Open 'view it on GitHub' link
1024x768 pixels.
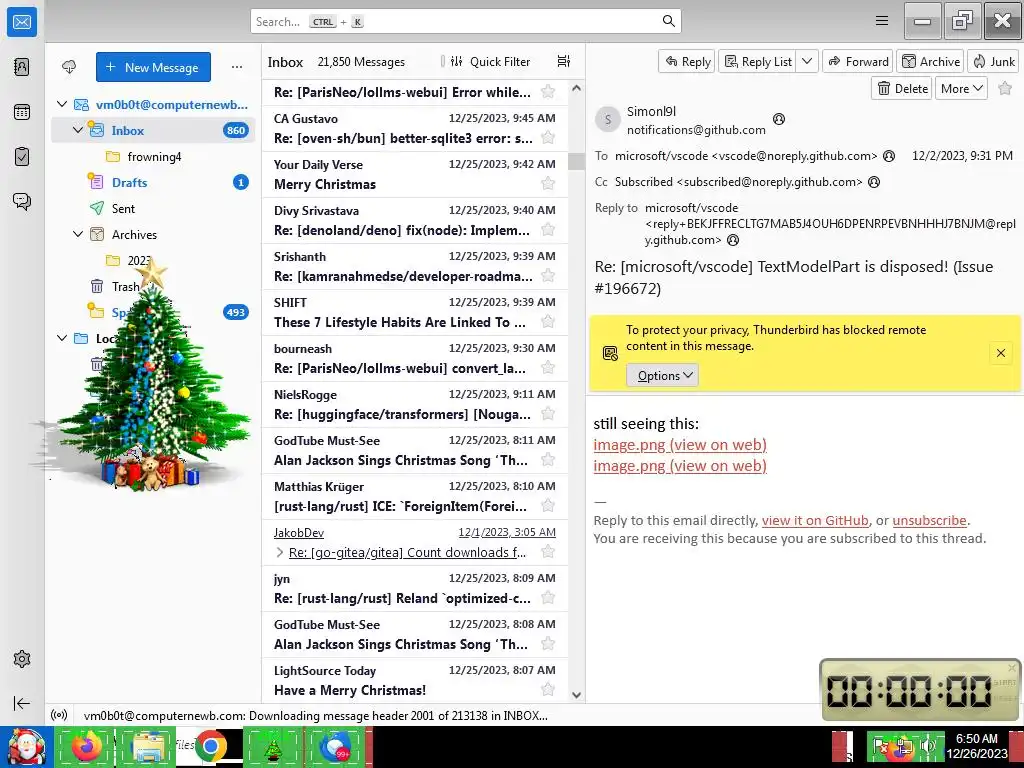click(815, 520)
